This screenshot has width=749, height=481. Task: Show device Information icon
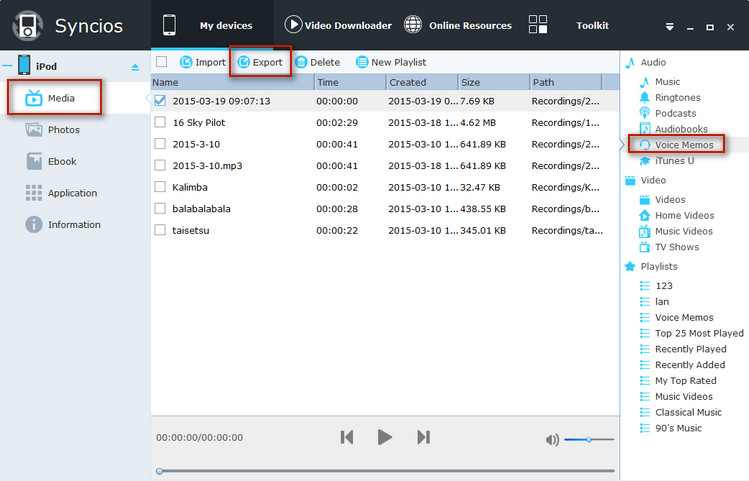[x=34, y=225]
